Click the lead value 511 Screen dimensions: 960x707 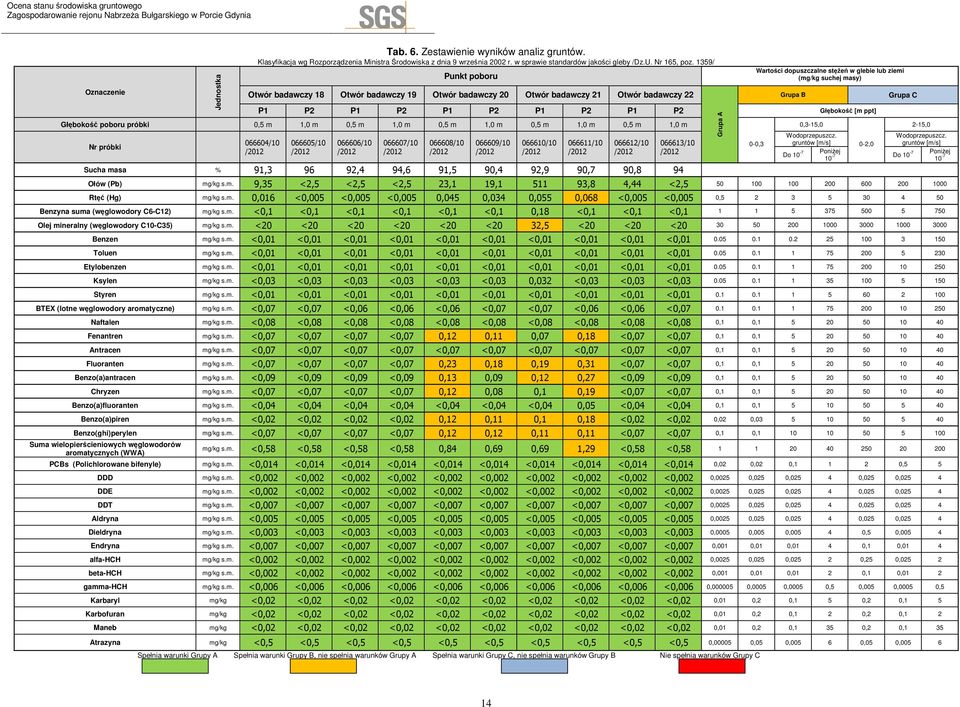click(539, 184)
